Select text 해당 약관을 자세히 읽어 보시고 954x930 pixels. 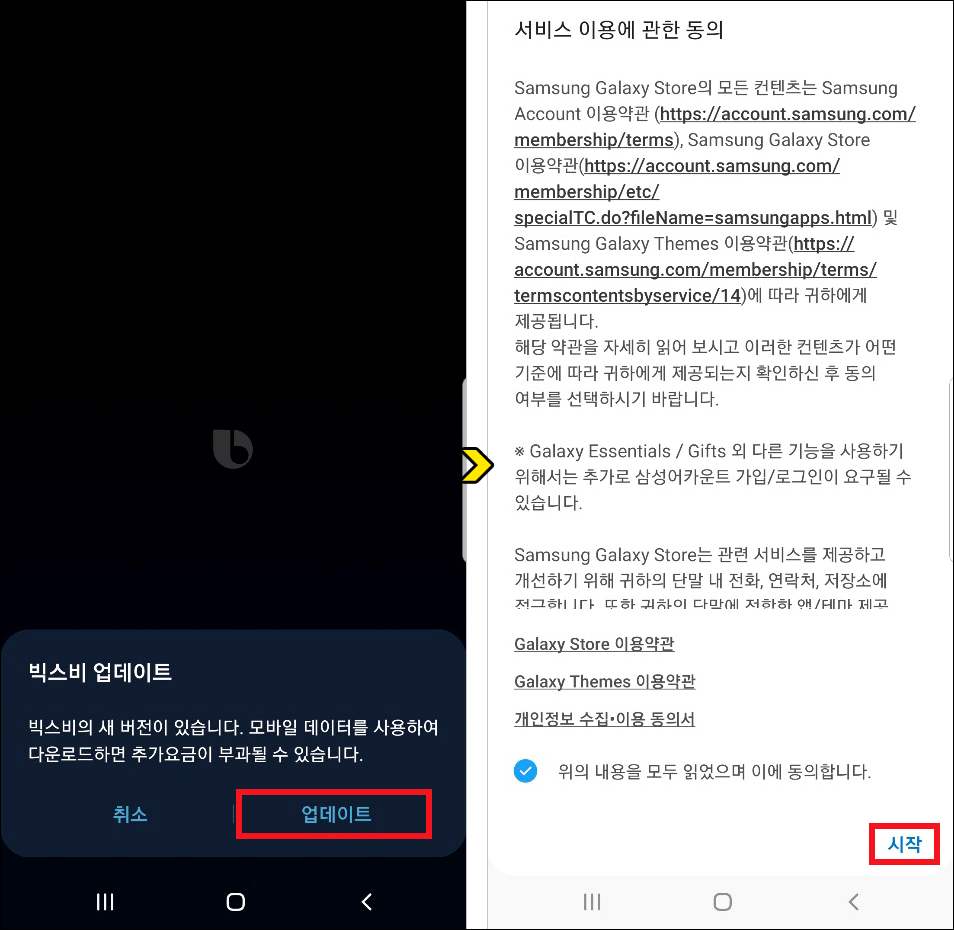tap(627, 347)
